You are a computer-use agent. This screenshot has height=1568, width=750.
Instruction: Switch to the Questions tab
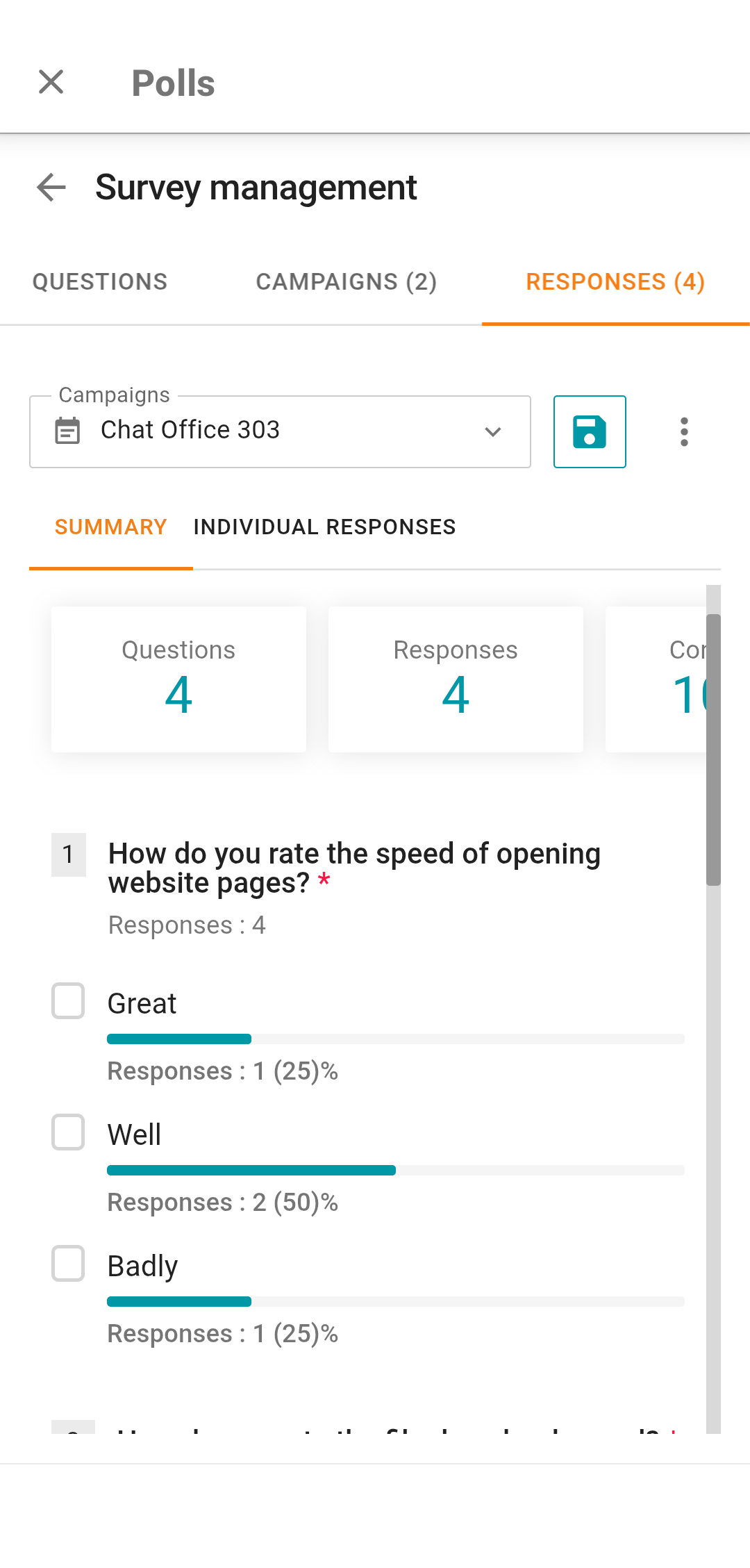pyautogui.click(x=100, y=282)
